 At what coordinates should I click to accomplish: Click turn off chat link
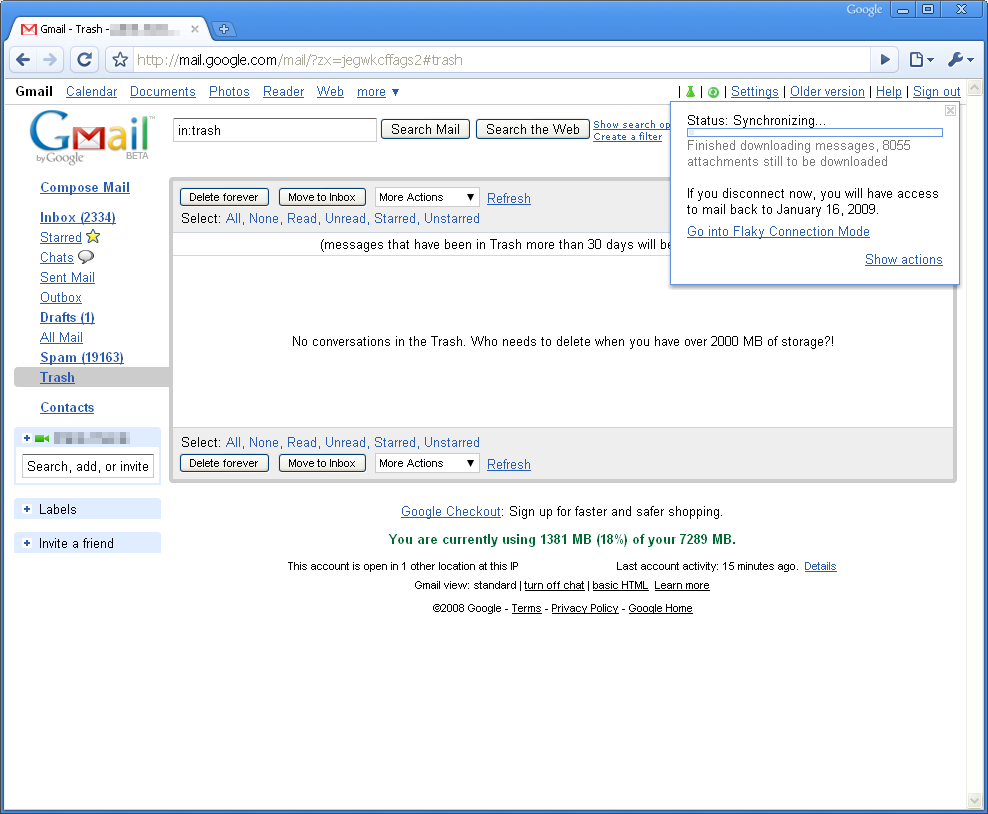tap(554, 585)
